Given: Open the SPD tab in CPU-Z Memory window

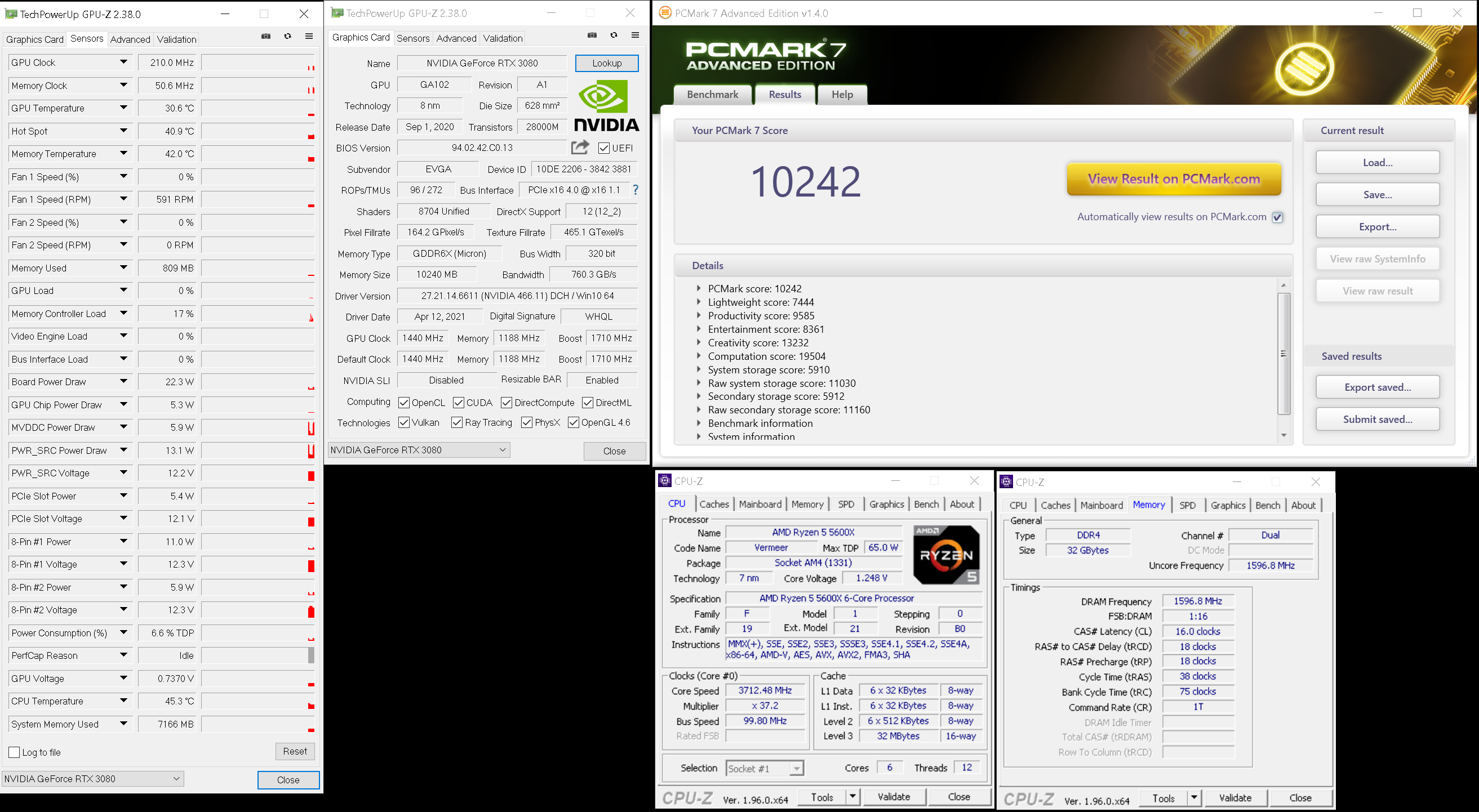Looking at the screenshot, I should click(1187, 505).
